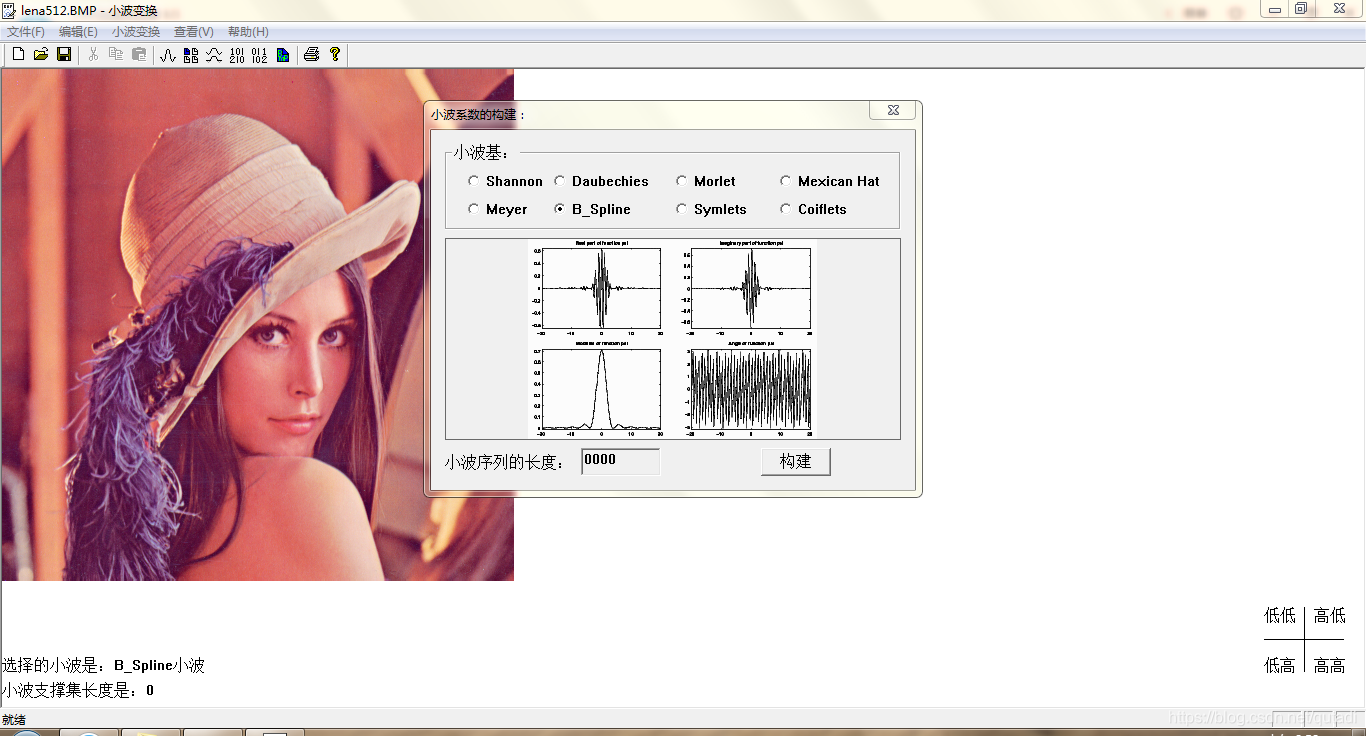
Task: Click the Print toolbar icon
Action: click(x=312, y=54)
